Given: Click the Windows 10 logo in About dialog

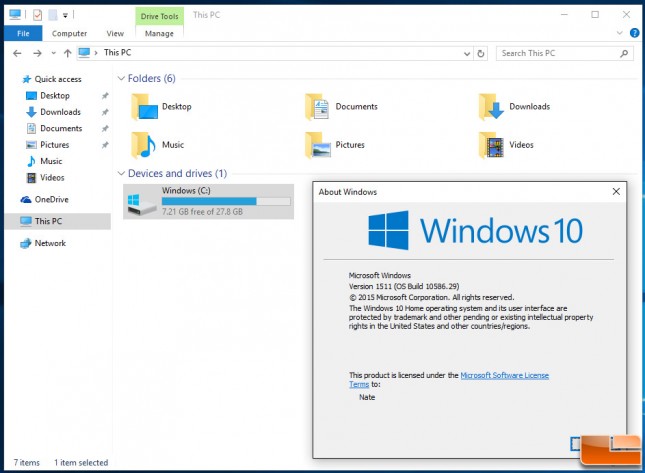Looking at the screenshot, I should (475, 230).
